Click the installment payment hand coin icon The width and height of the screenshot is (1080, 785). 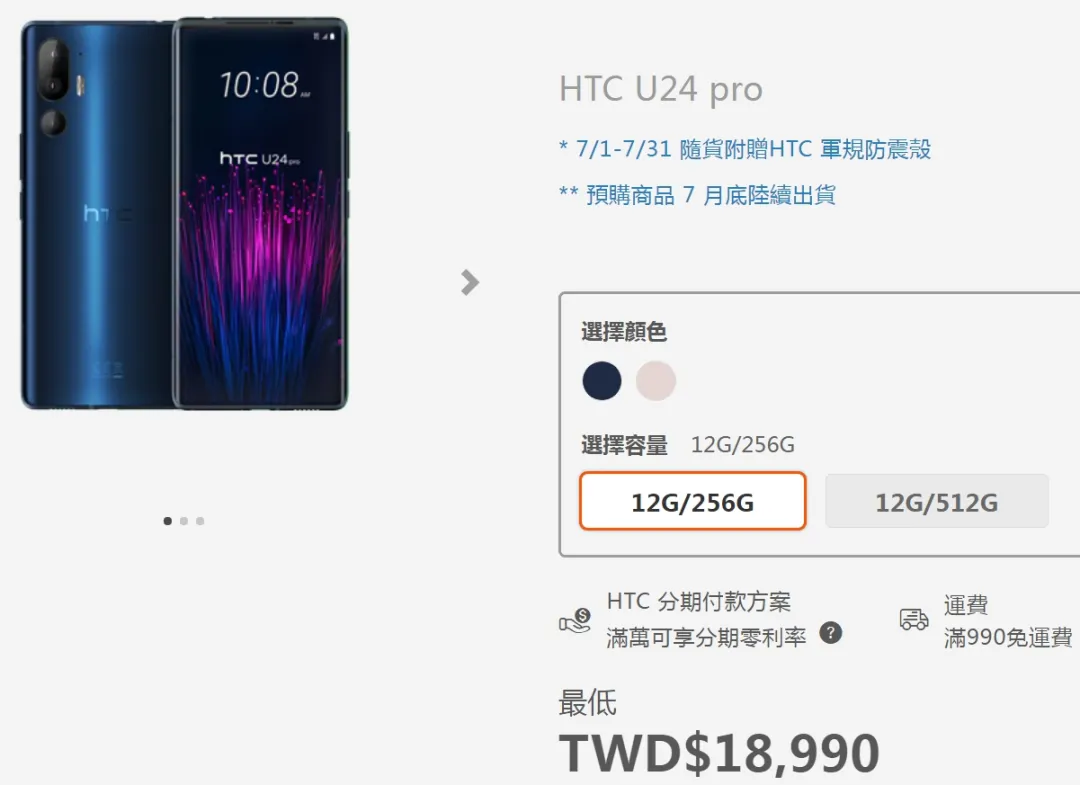coord(575,620)
